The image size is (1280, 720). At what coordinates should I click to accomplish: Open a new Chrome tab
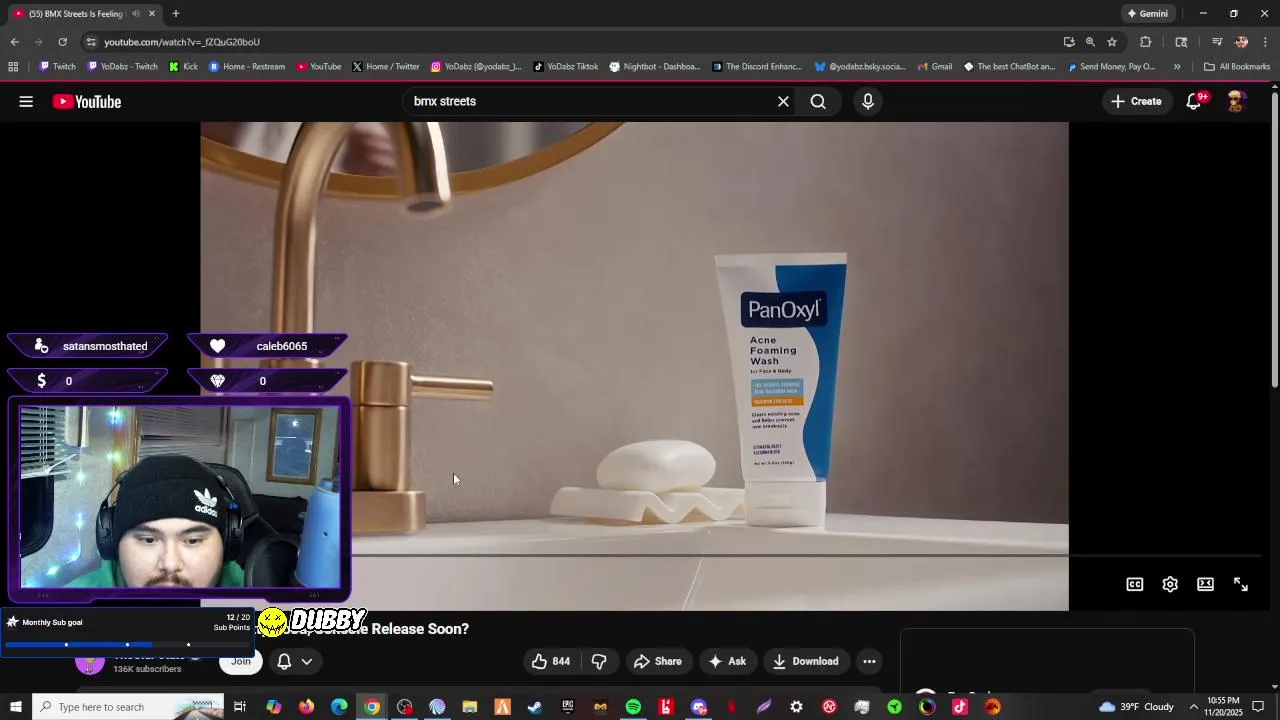[x=176, y=14]
